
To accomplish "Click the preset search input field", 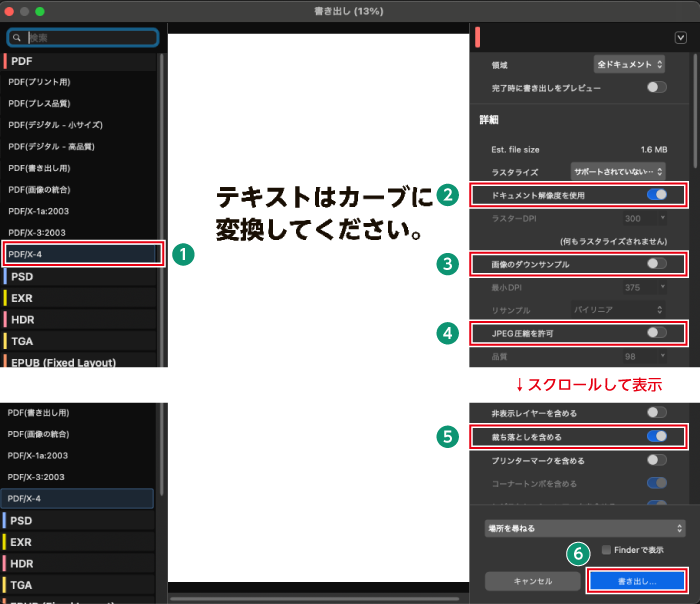I will pyautogui.click(x=90, y=37).
